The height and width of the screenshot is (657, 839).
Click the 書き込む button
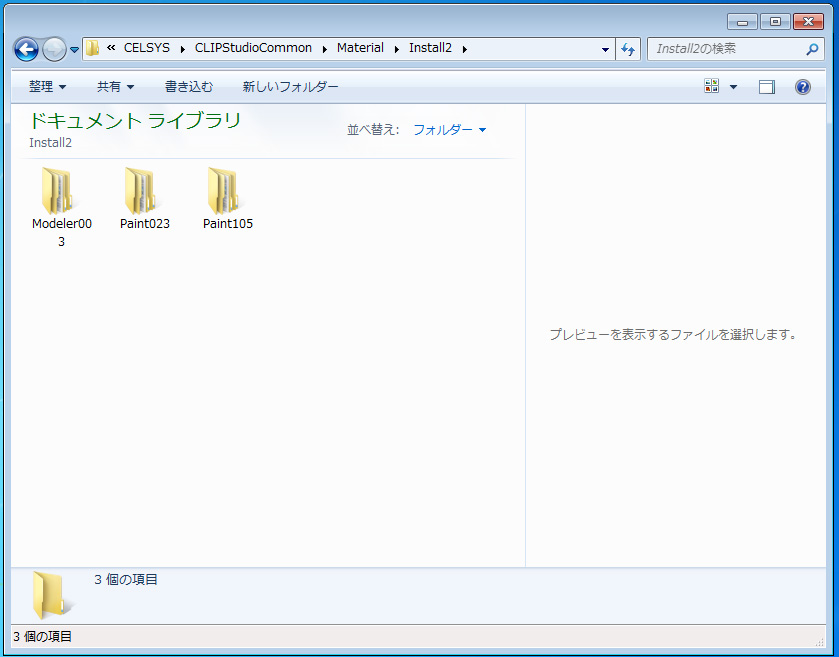188,87
